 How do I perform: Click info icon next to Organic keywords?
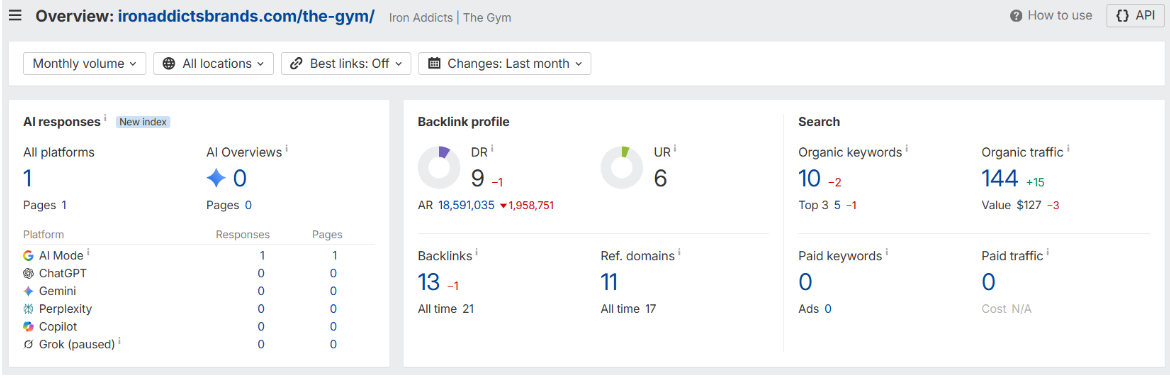tap(907, 149)
